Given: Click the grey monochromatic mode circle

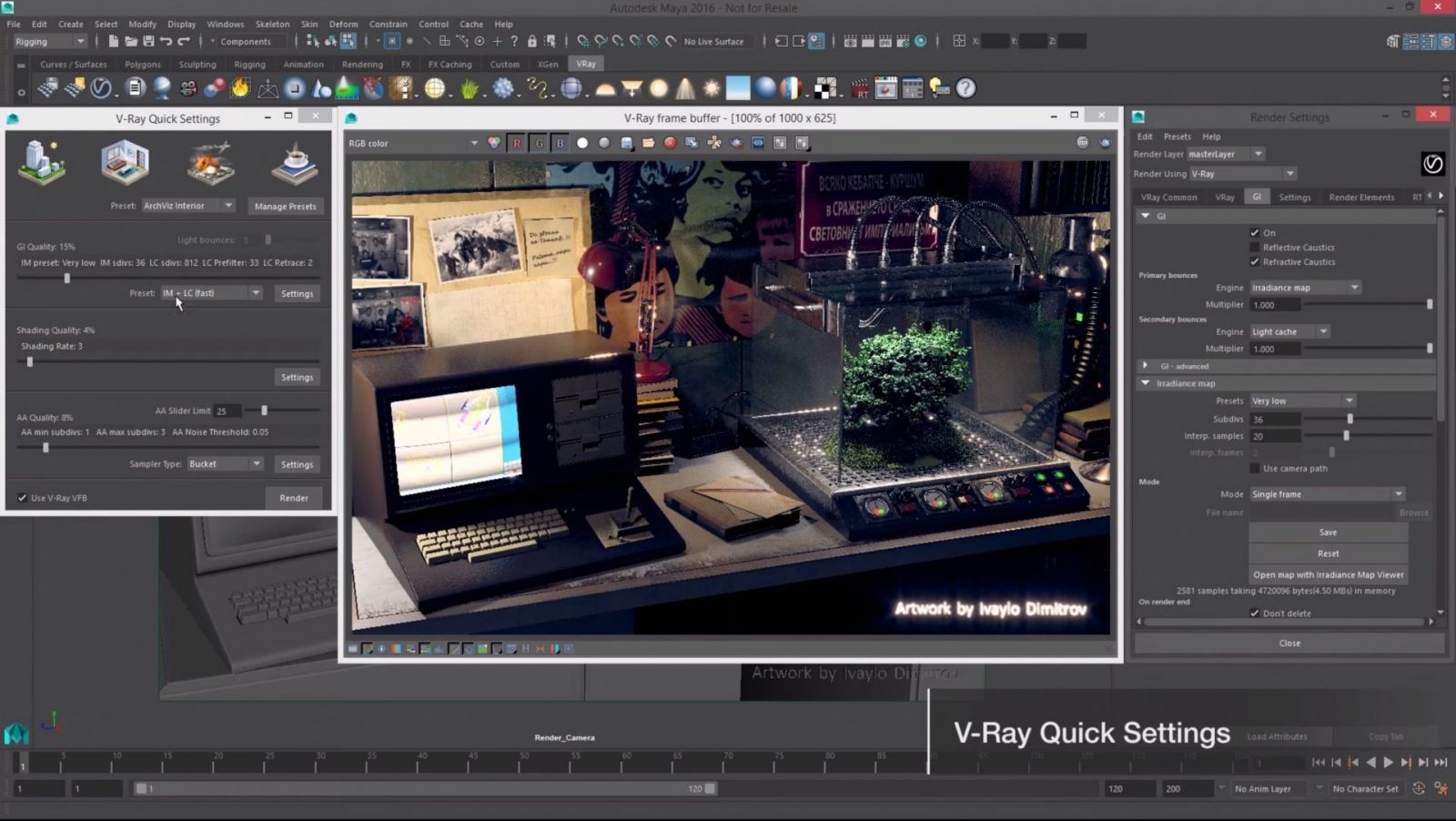Looking at the screenshot, I should coord(604,143).
